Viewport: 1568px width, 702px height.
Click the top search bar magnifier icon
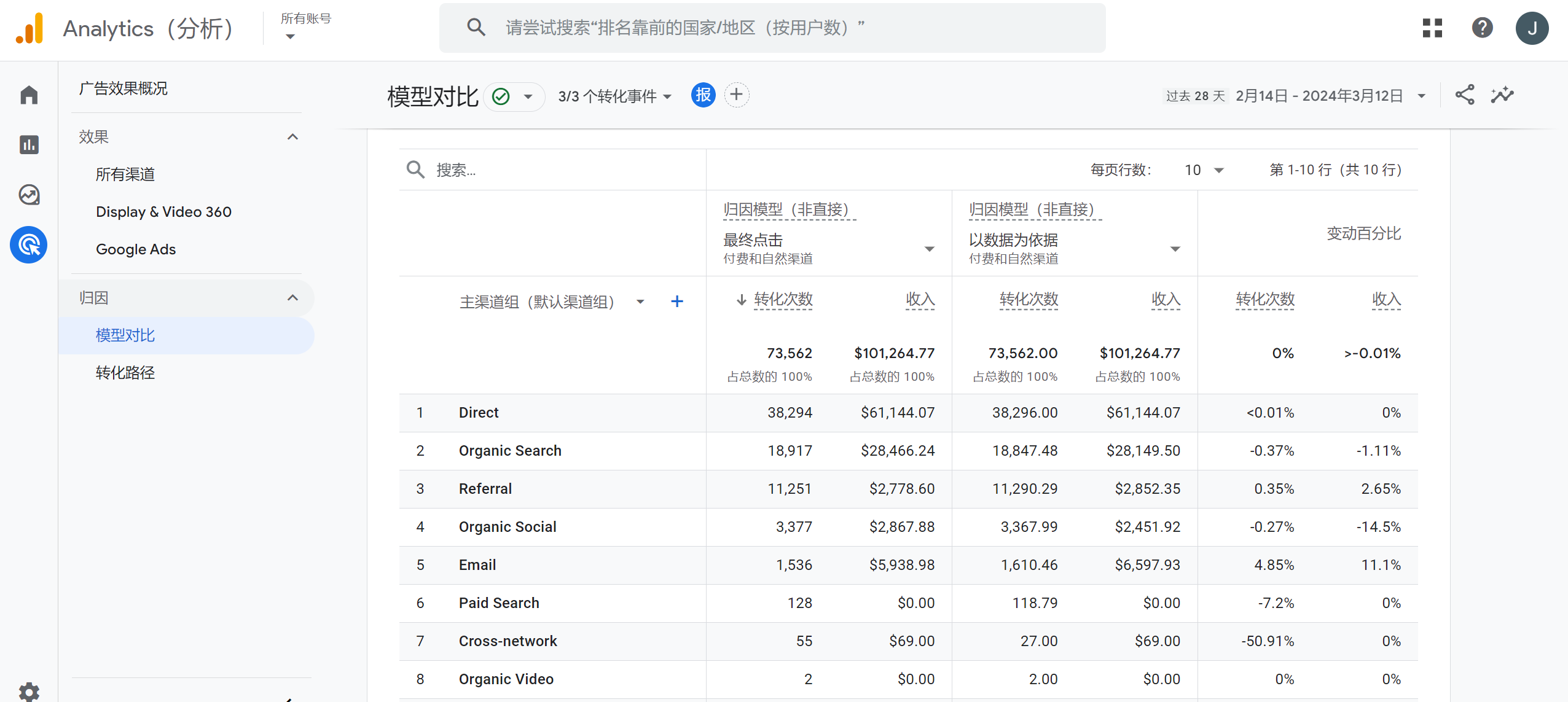[x=476, y=28]
